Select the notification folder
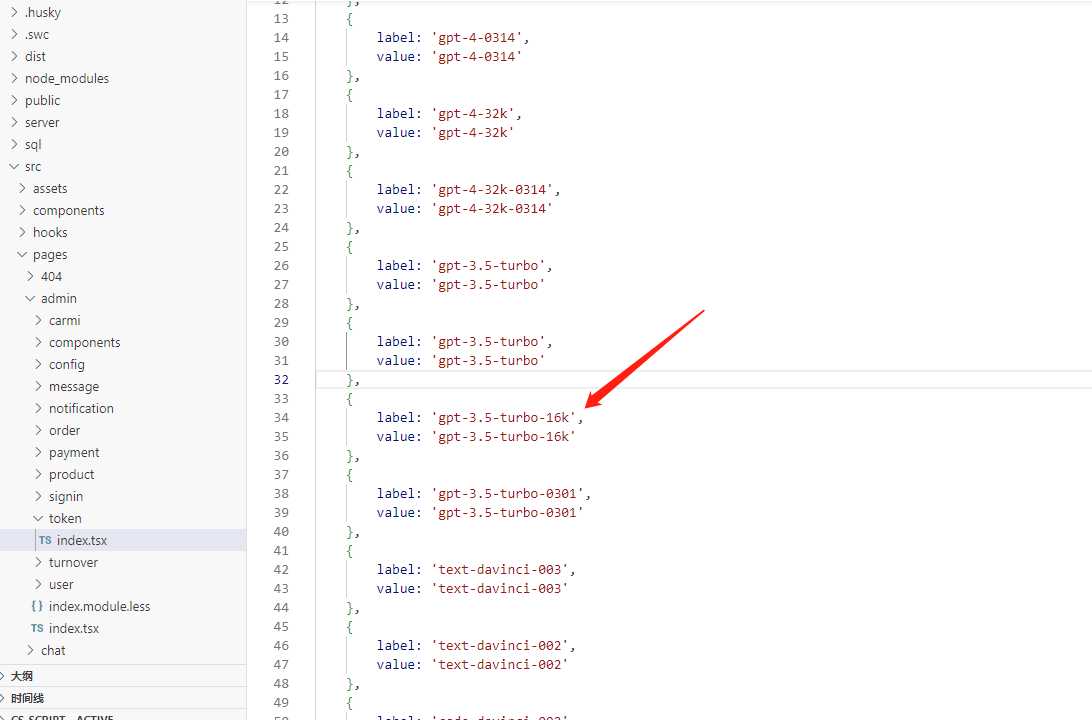Image resolution: width=1092 pixels, height=720 pixels. tap(81, 409)
